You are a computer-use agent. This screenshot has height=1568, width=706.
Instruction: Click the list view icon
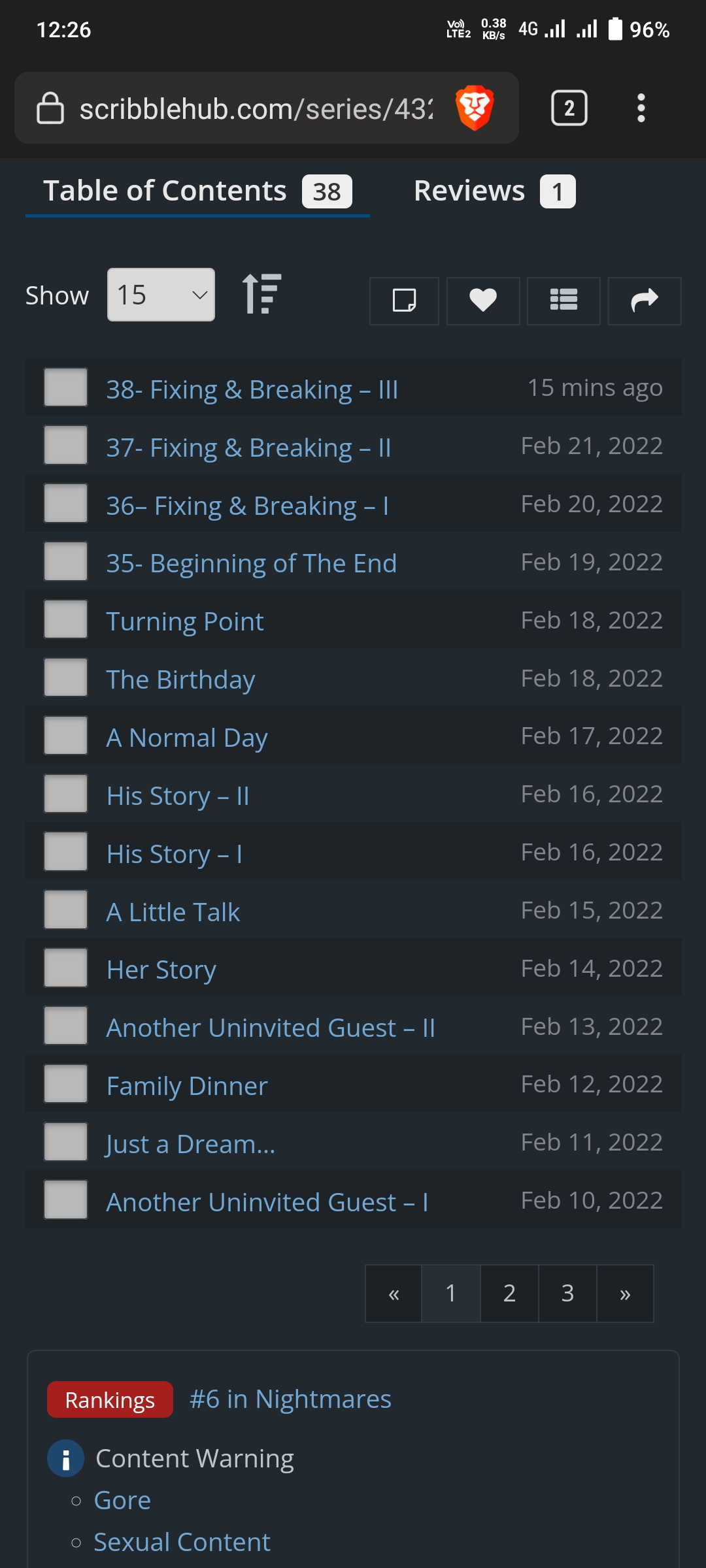point(563,301)
